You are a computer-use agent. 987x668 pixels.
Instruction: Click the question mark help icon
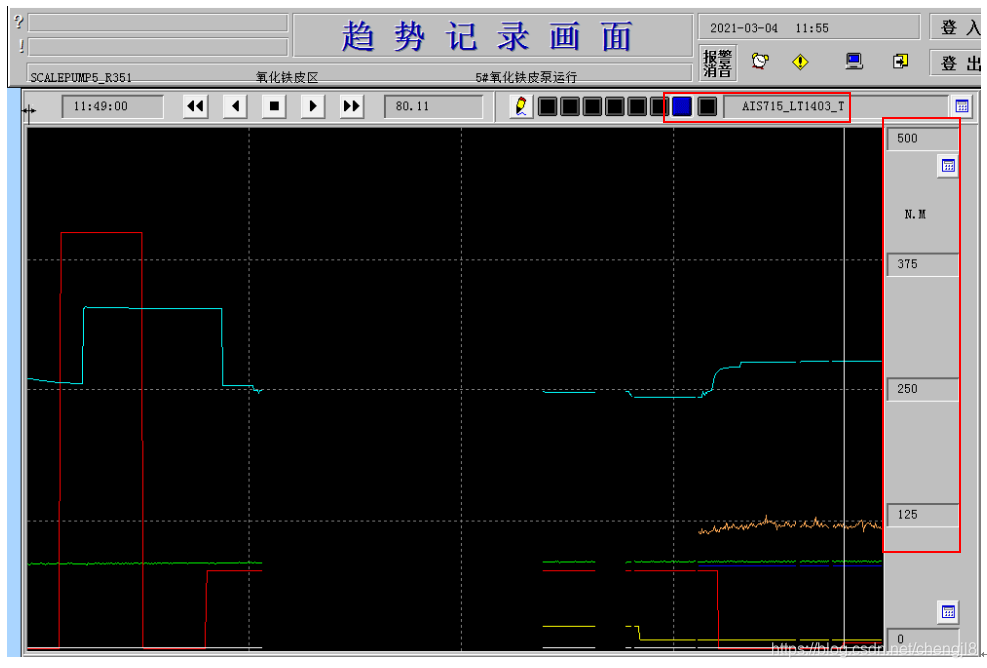click(x=18, y=22)
